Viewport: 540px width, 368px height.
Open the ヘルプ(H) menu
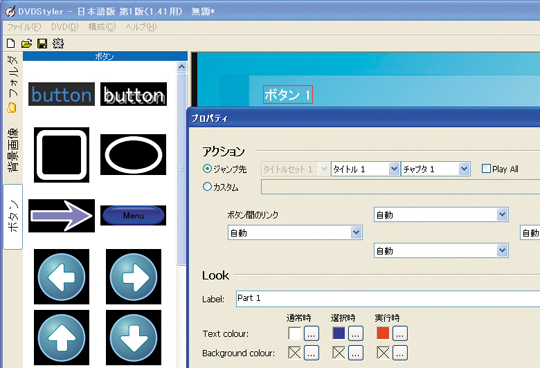click(141, 27)
